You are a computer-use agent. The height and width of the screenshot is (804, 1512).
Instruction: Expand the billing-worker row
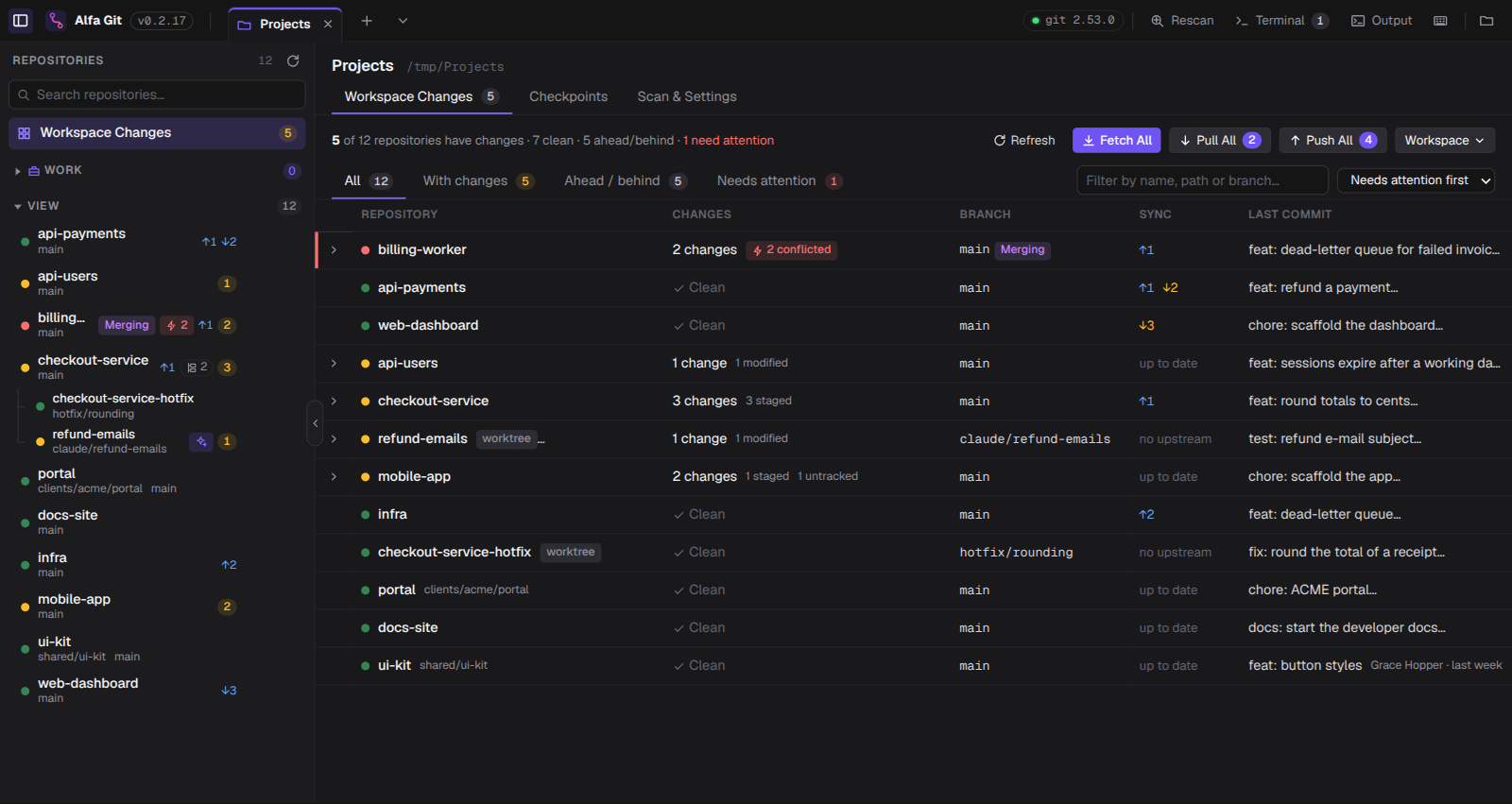pyautogui.click(x=334, y=250)
